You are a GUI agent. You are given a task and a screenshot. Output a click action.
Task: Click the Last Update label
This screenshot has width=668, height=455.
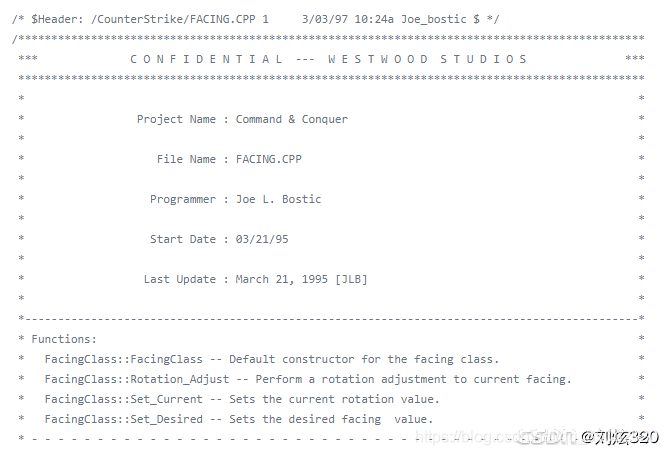point(180,279)
